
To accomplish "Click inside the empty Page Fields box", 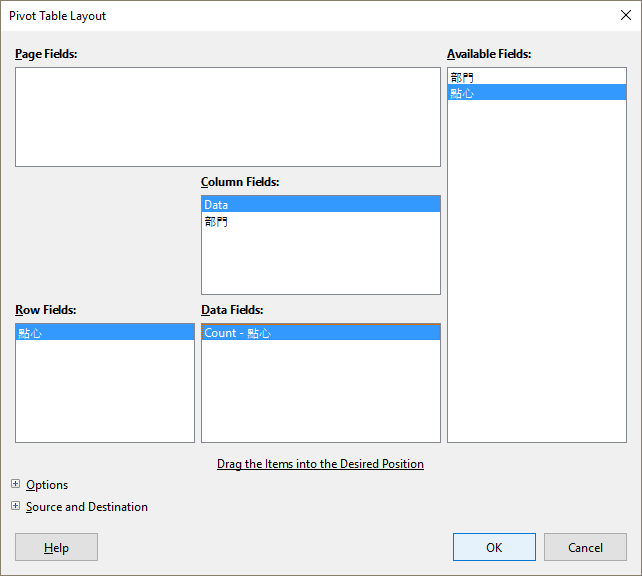I will click(x=227, y=116).
